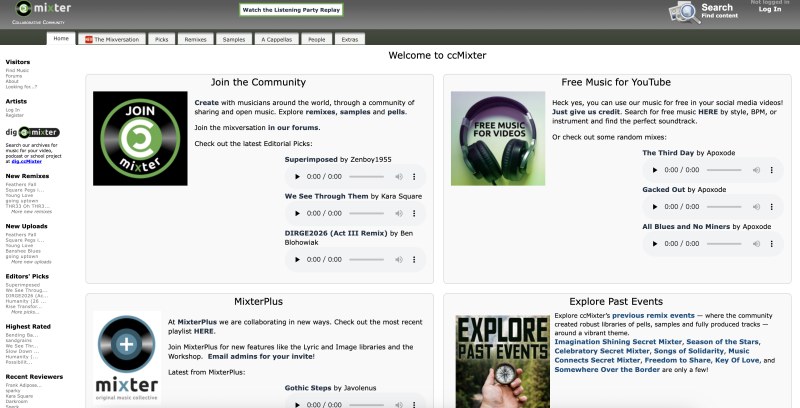This screenshot has height=408, width=800.
Task: Click 'Email admins for your invite' link
Action: click(x=260, y=356)
